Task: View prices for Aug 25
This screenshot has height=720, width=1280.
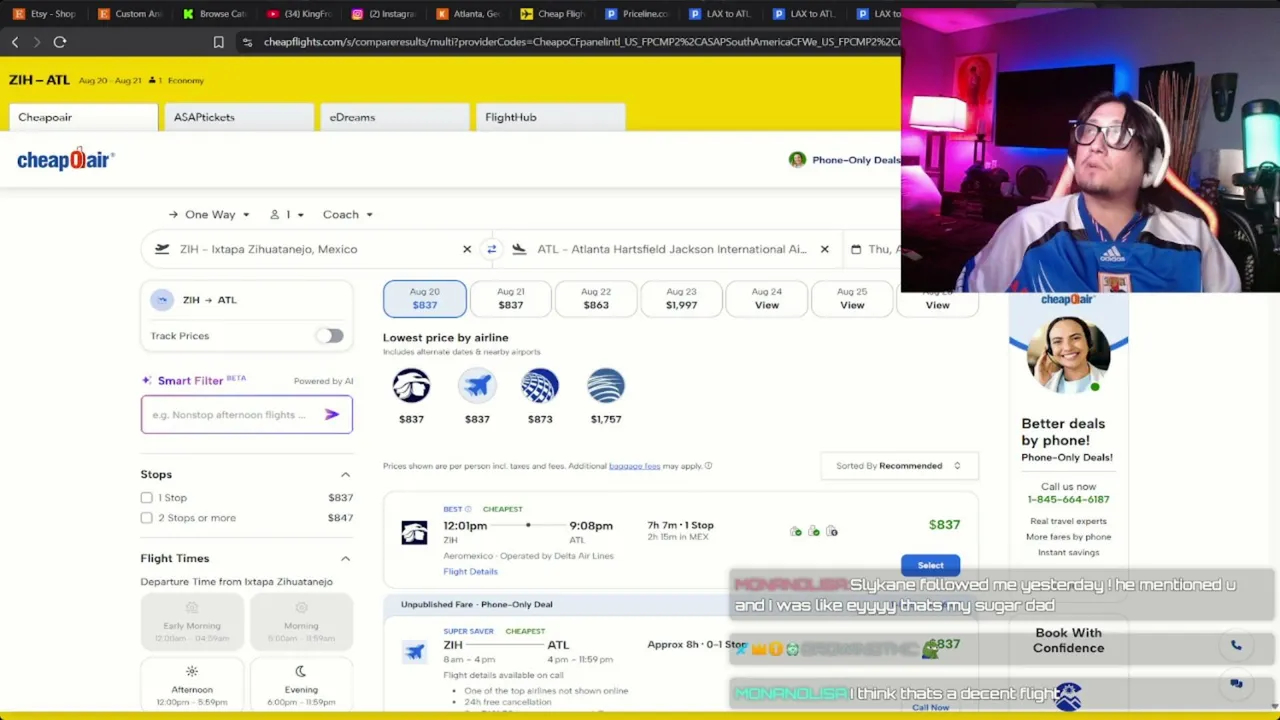Action: point(852,298)
